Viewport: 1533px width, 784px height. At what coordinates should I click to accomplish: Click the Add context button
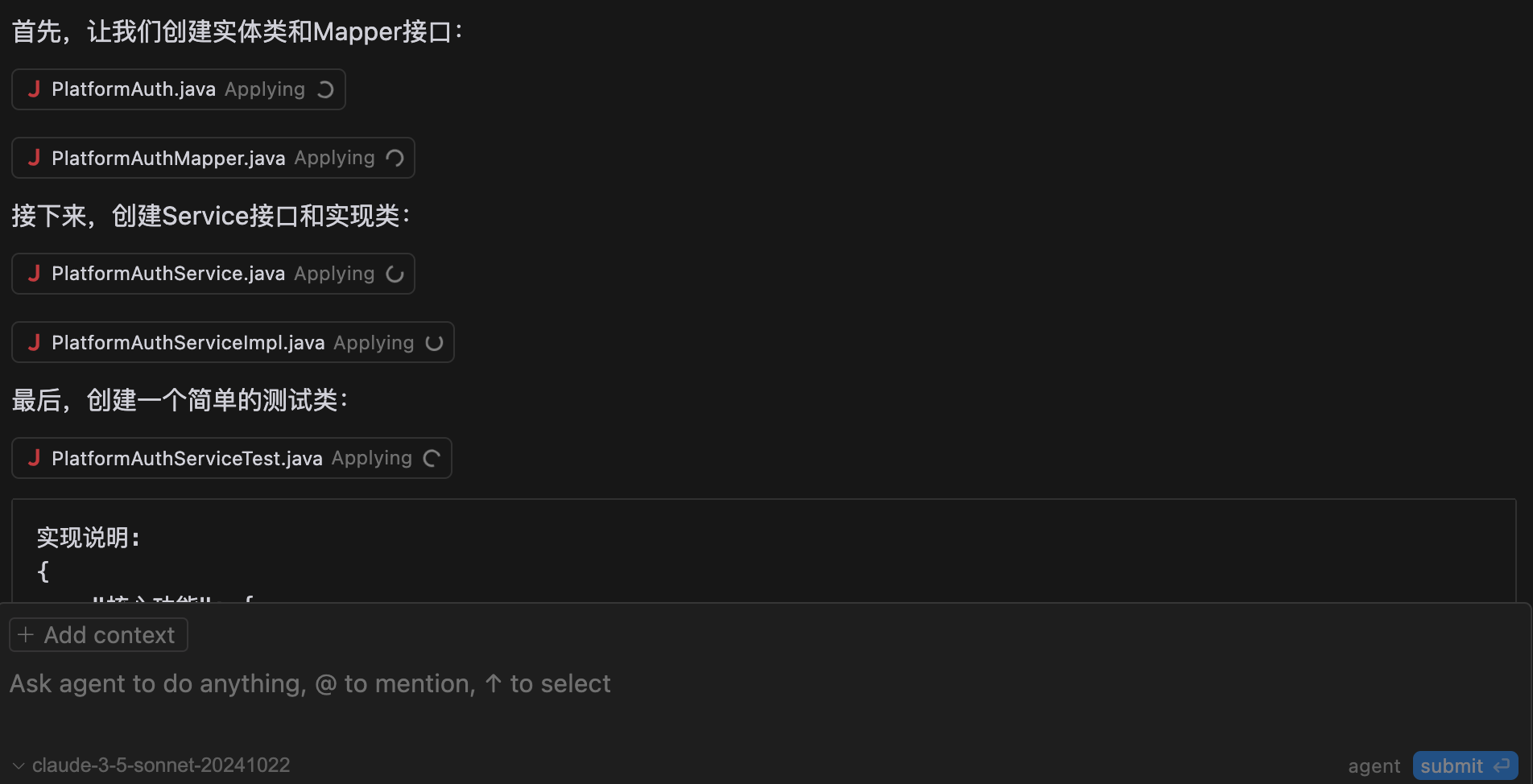pyautogui.click(x=98, y=635)
